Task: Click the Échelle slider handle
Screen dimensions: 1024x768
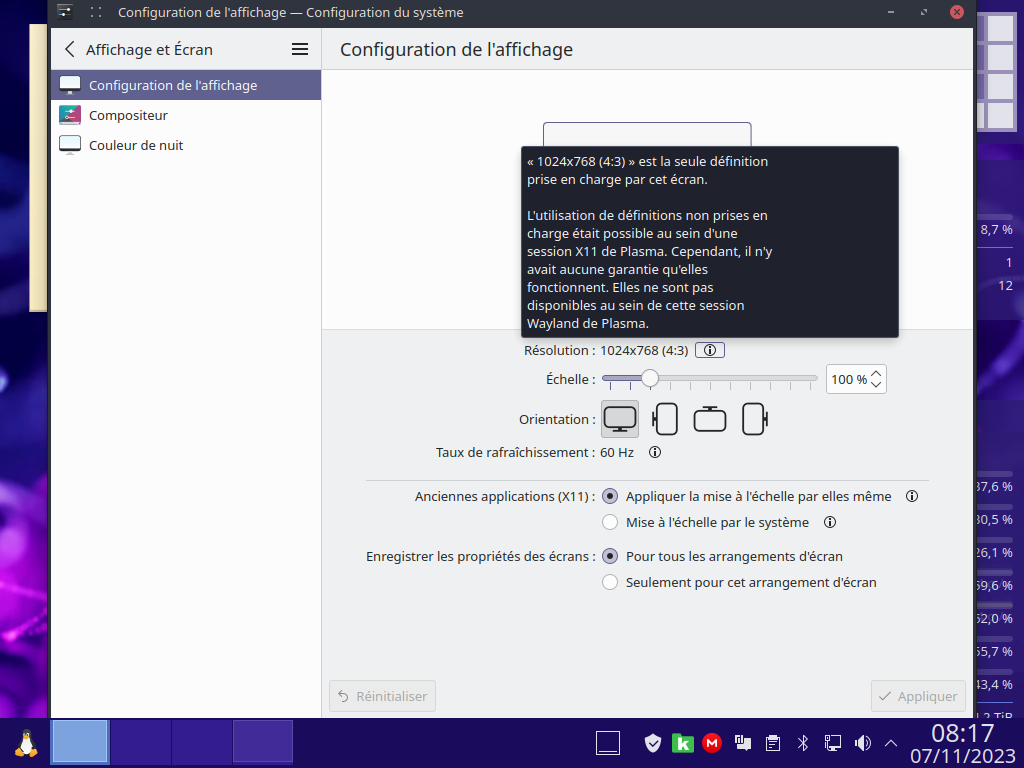Action: click(x=649, y=378)
